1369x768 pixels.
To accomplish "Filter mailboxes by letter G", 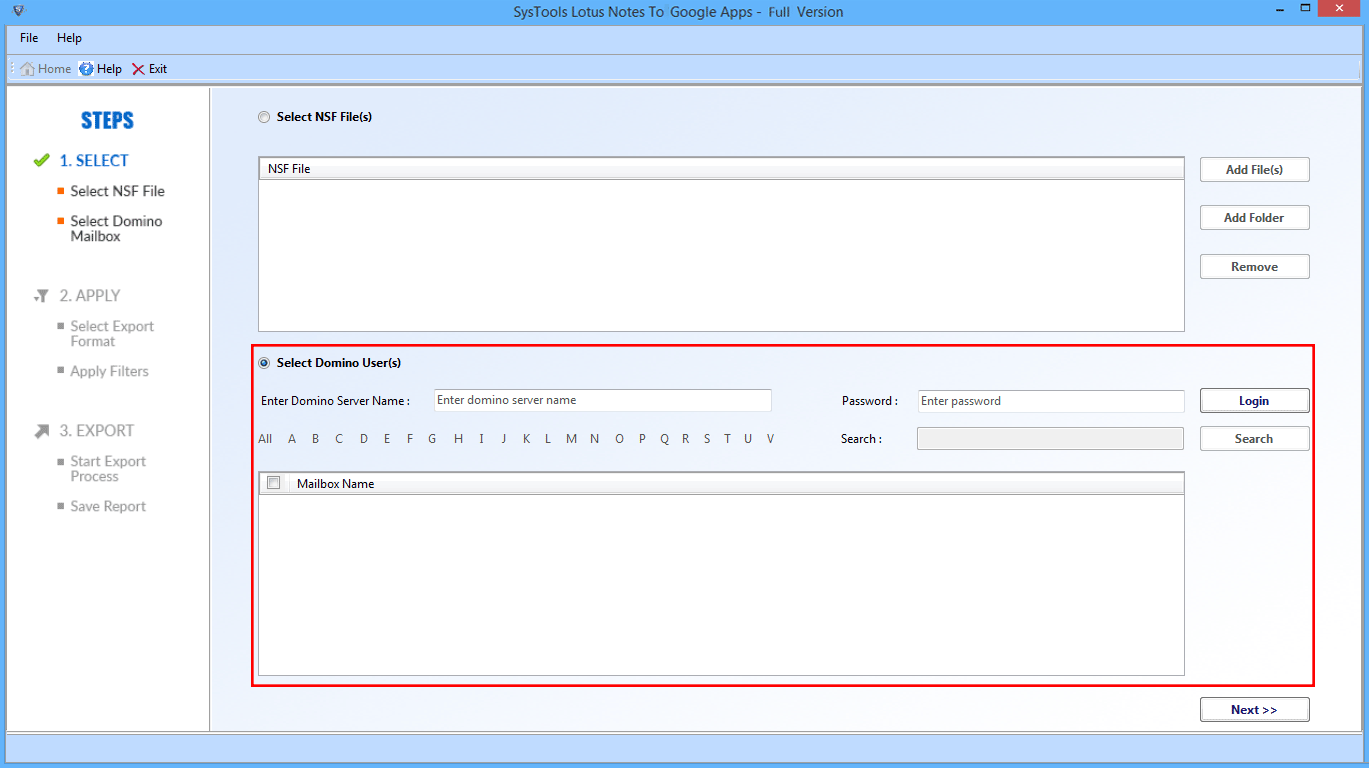I will (432, 439).
